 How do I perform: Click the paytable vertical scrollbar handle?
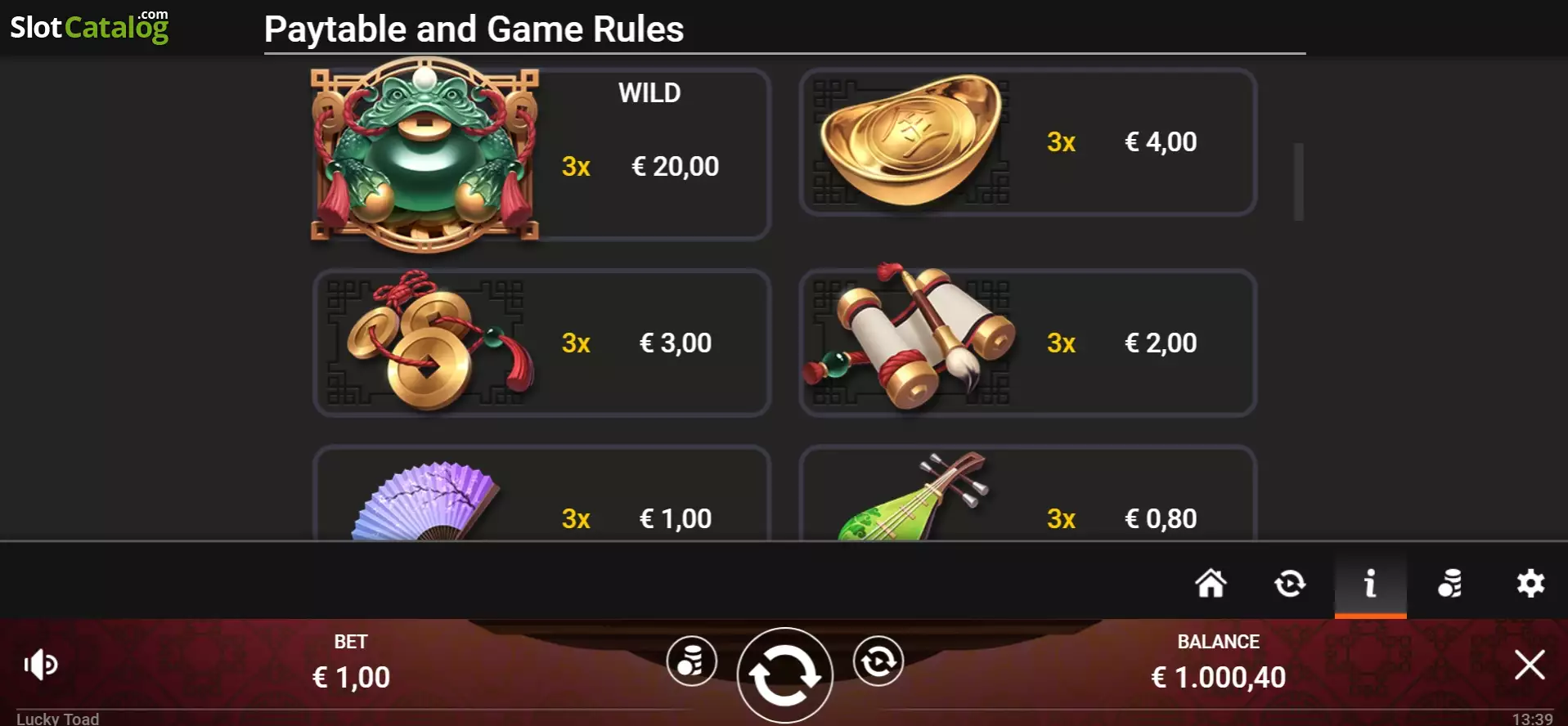[1298, 181]
